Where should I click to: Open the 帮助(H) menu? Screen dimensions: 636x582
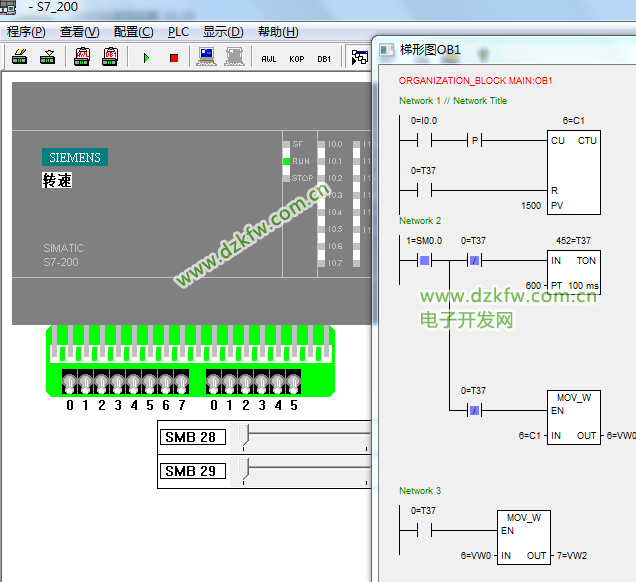click(x=278, y=32)
